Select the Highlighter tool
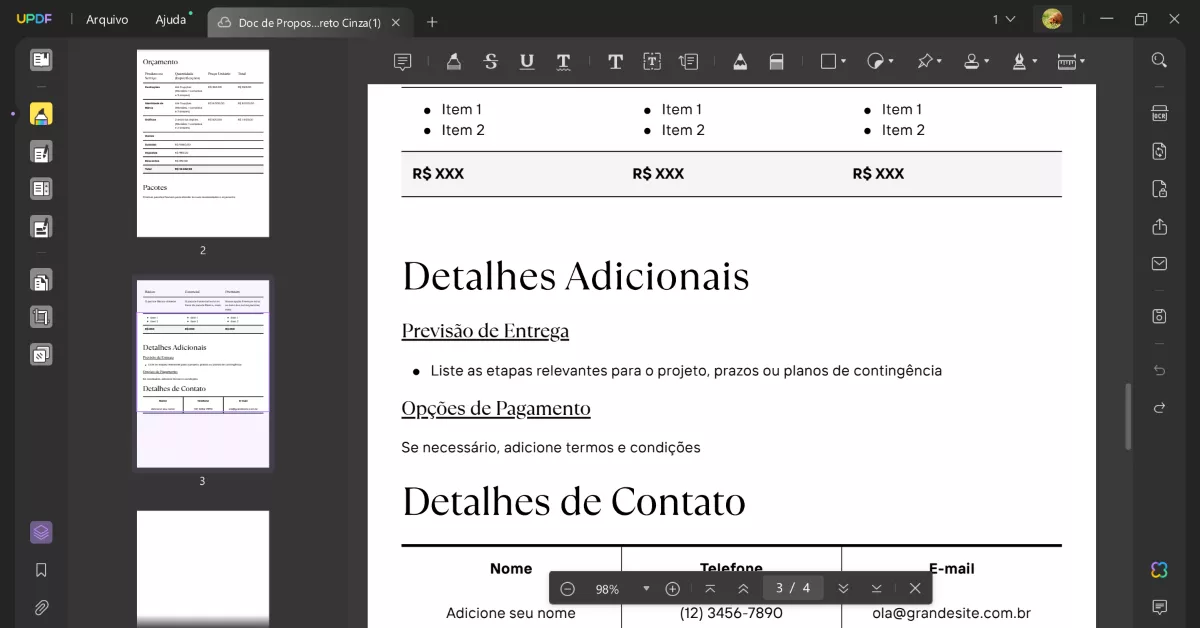1200x628 pixels. pyautogui.click(x=453, y=61)
